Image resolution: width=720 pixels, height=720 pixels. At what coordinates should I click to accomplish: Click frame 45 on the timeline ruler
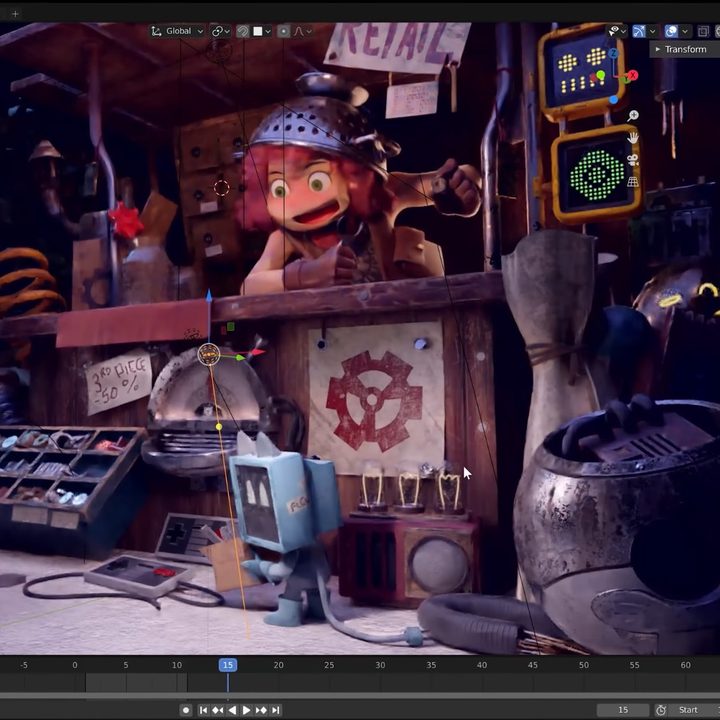[533, 665]
